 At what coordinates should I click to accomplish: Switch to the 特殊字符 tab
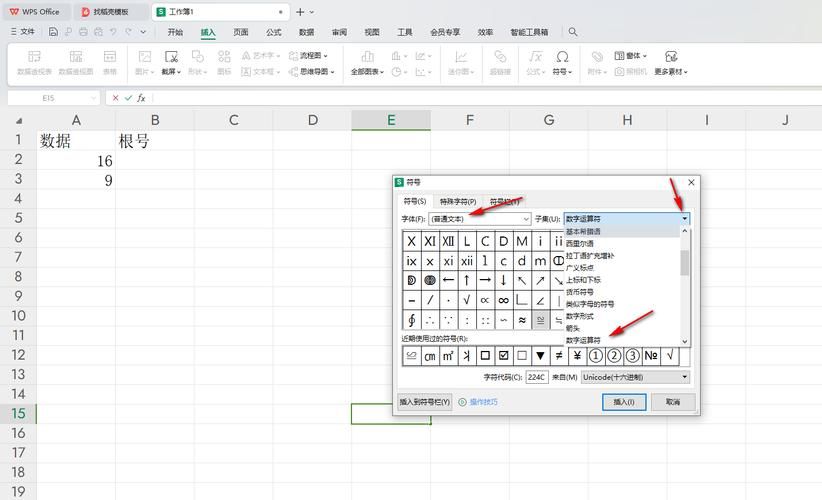point(458,201)
